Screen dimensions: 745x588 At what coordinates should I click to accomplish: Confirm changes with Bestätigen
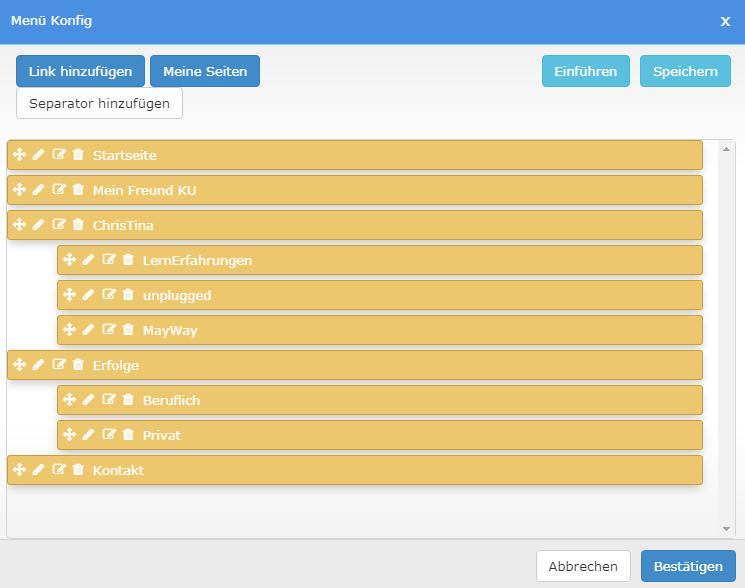coord(688,566)
